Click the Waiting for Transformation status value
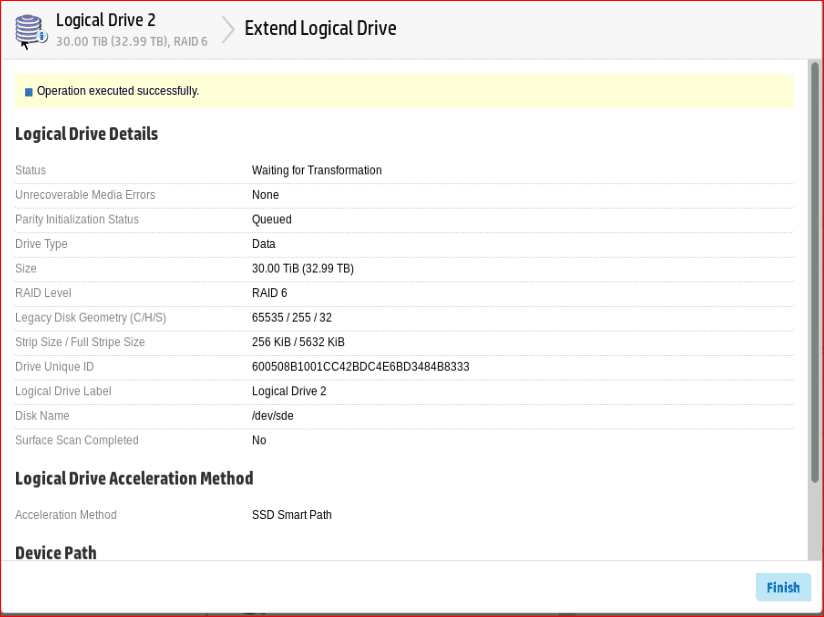824x617 pixels. click(x=316, y=170)
